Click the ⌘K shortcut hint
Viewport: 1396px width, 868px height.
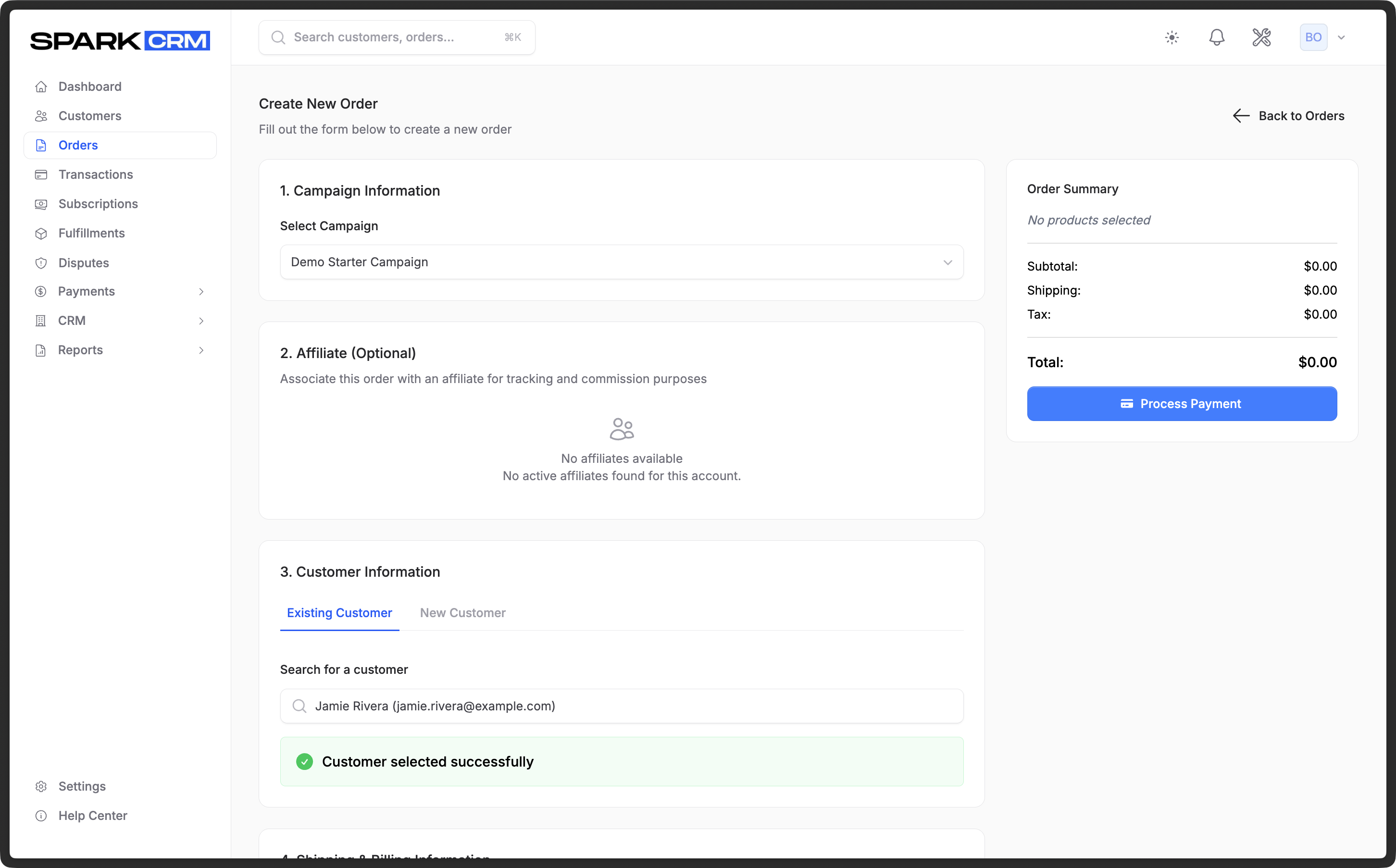[x=512, y=37]
